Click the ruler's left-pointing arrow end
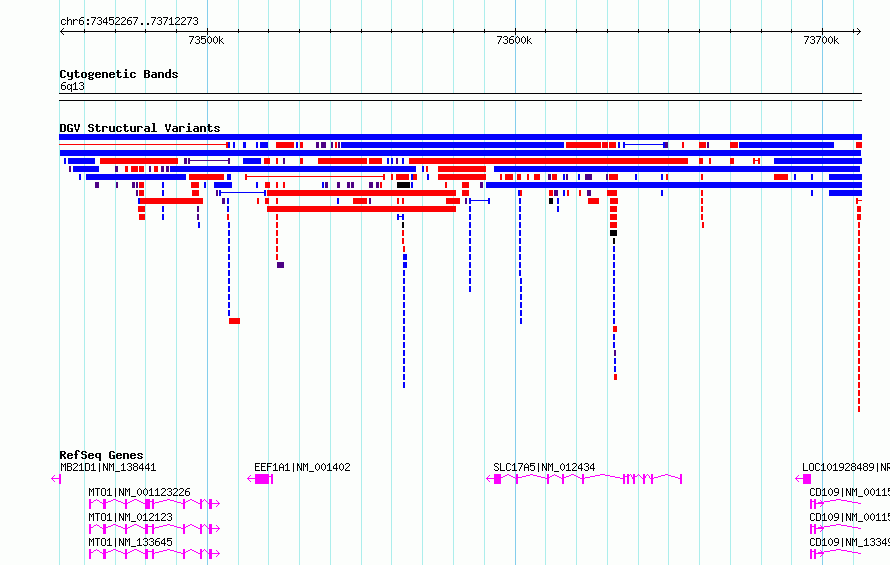This screenshot has height=565, width=890. click(x=62, y=32)
